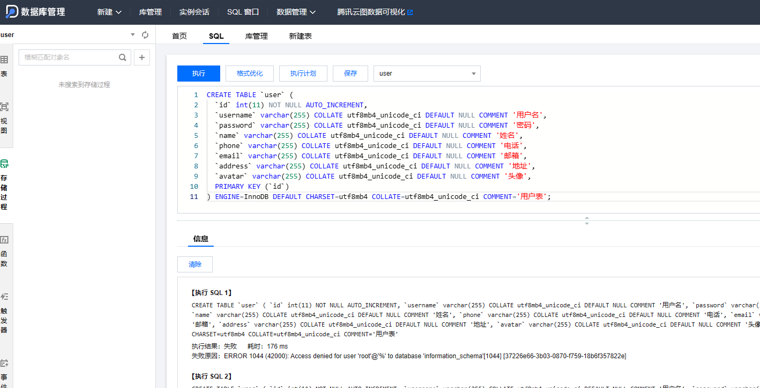Screen dimensions: 760x388
Task: Click the PRIMARY KEY line in the editor
Action: 252,186
